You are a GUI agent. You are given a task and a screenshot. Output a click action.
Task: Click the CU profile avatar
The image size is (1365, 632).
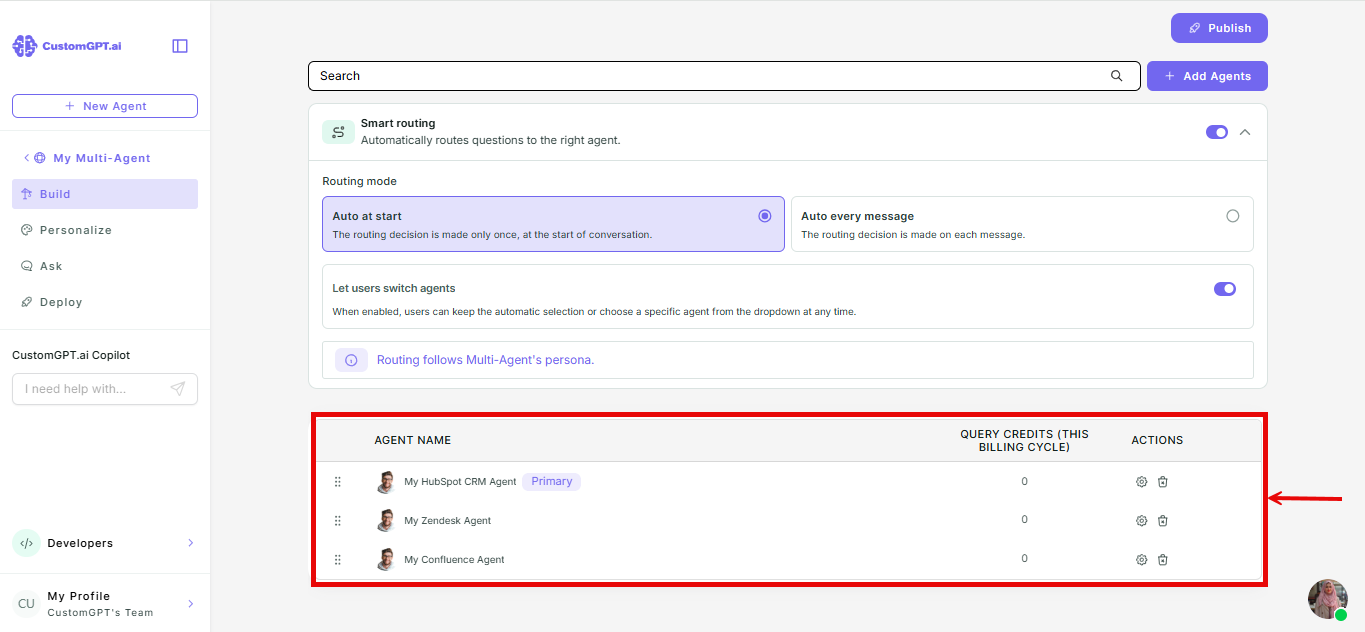pos(26,604)
